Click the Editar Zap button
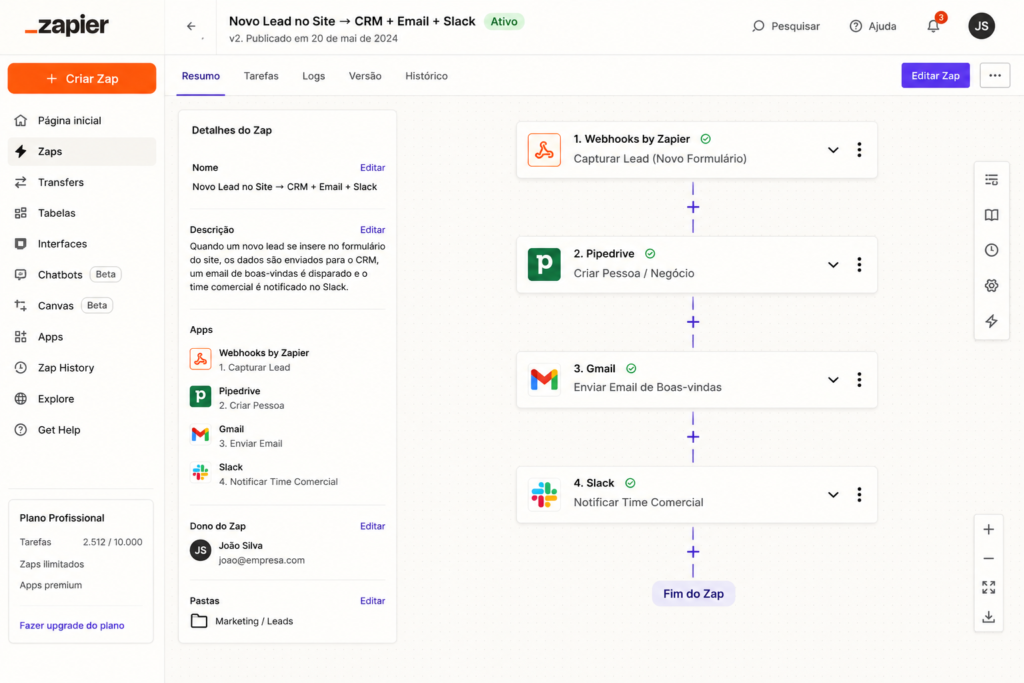Screen dimensions: 1024x683 point(935,76)
